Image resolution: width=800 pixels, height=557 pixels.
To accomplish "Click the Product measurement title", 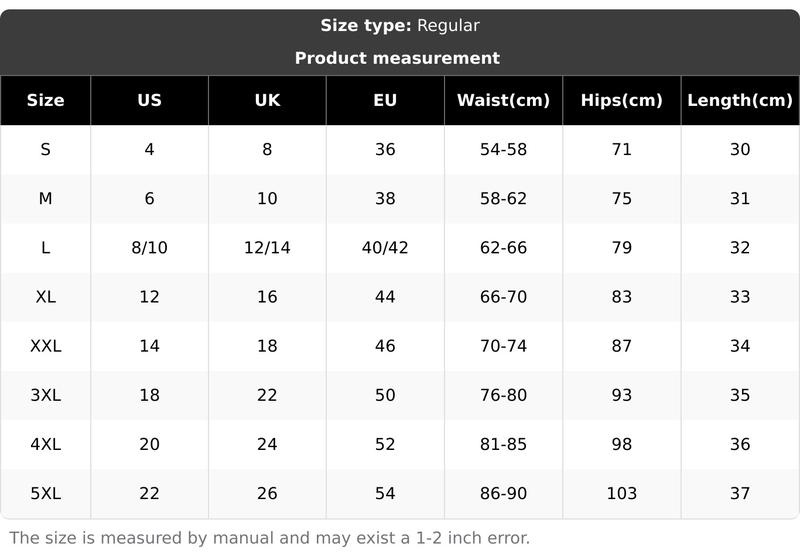I will point(397,58).
